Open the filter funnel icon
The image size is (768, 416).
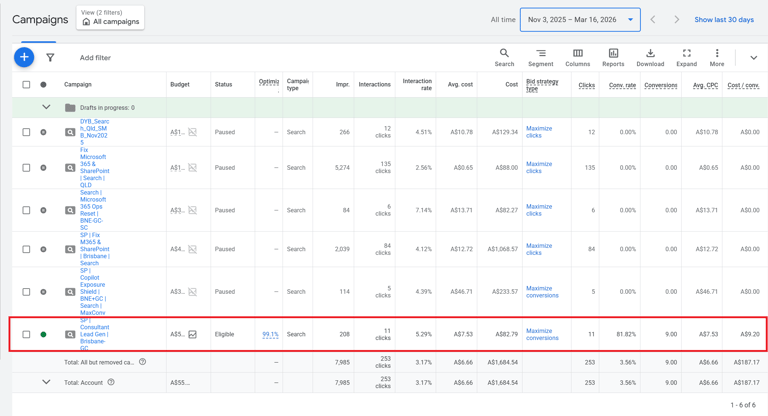[50, 58]
